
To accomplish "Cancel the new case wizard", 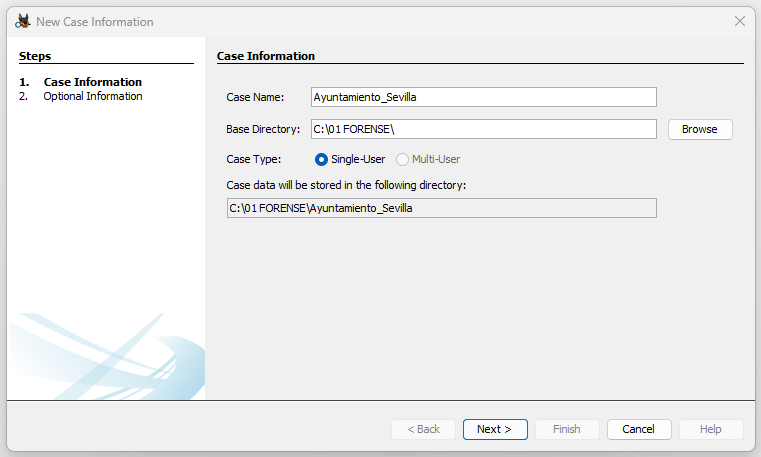I will pyautogui.click(x=639, y=429).
